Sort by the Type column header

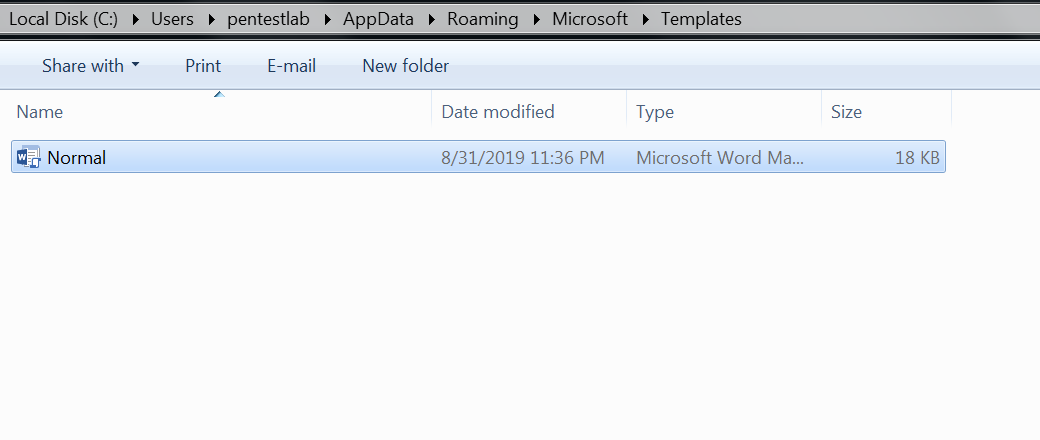coord(655,112)
